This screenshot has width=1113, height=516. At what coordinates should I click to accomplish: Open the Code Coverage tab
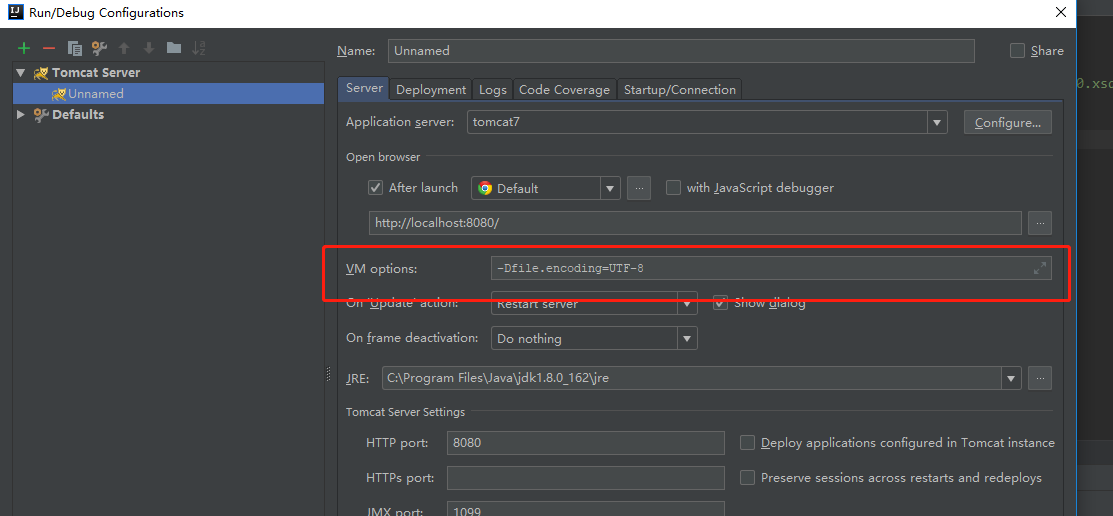point(564,90)
